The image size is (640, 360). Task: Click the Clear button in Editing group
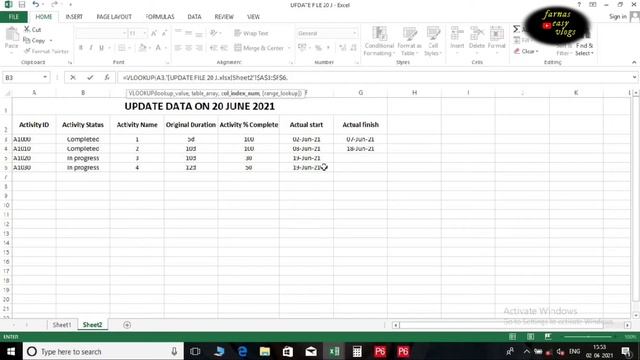tap(526, 51)
